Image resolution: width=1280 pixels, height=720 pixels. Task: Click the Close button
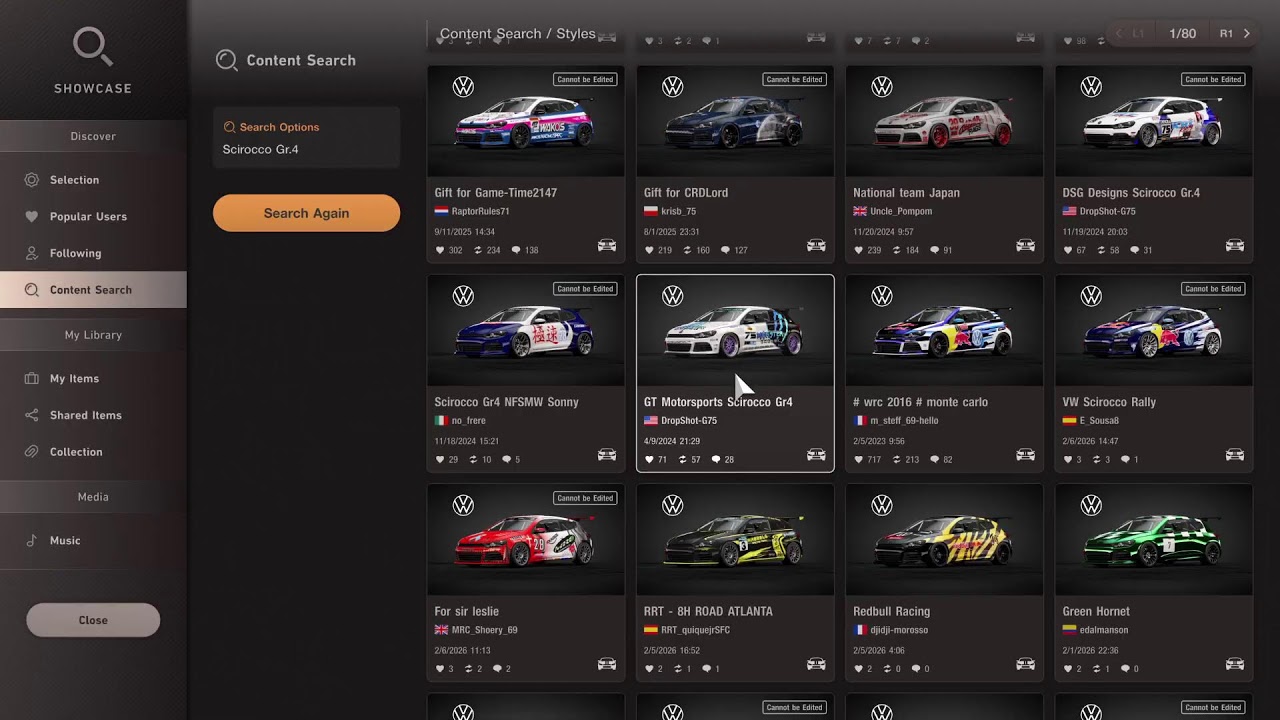[93, 620]
